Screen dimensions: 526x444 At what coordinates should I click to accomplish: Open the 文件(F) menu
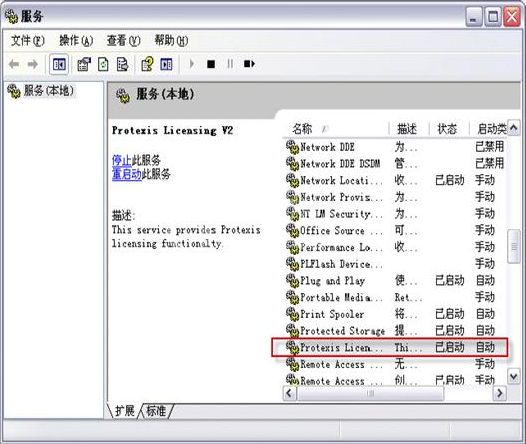tap(28, 41)
